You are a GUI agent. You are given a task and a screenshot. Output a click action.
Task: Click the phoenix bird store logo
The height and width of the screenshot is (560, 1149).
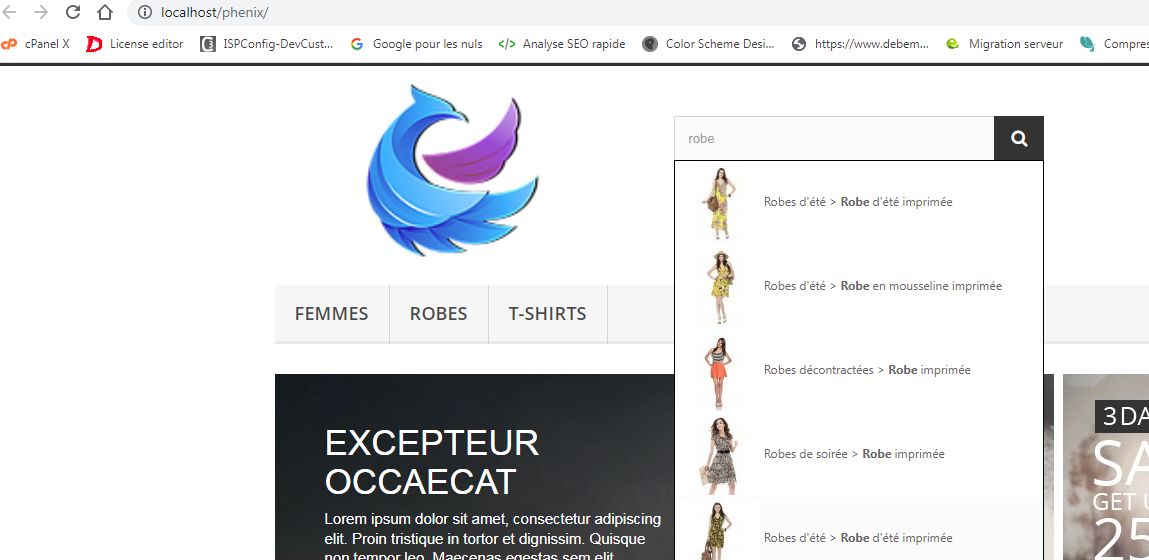453,169
